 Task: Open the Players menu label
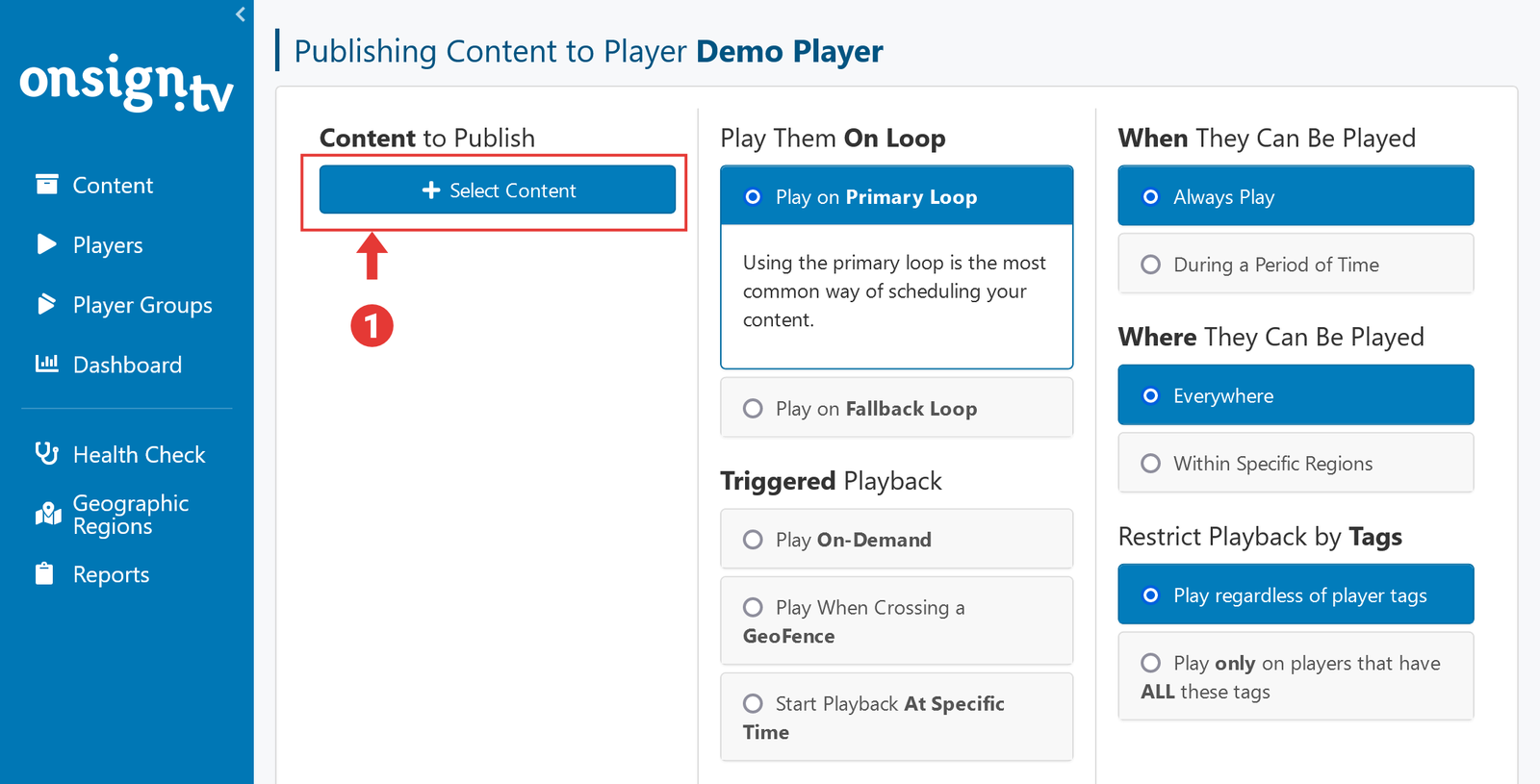pos(108,245)
